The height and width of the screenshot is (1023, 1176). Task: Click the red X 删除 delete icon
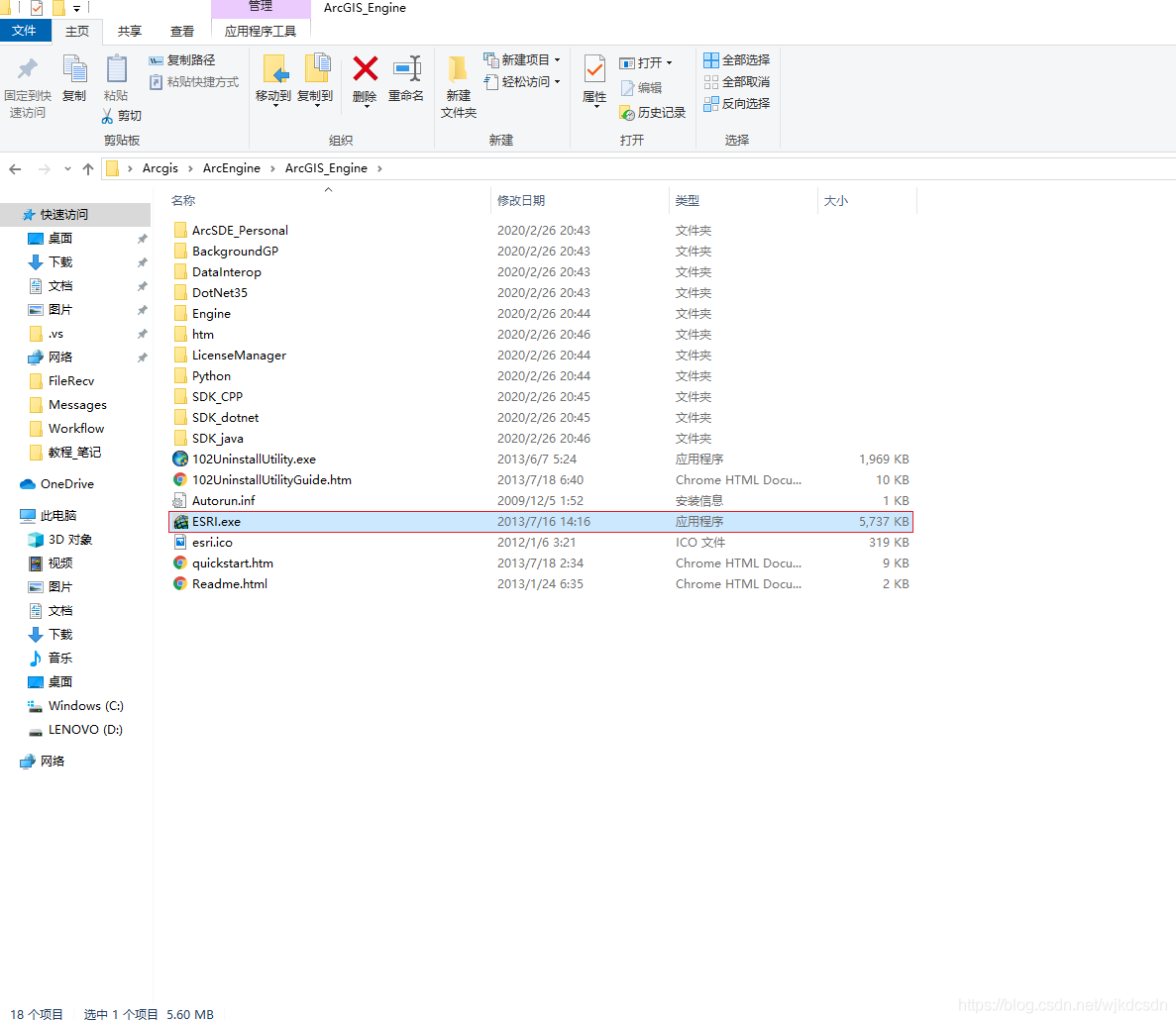tap(366, 69)
